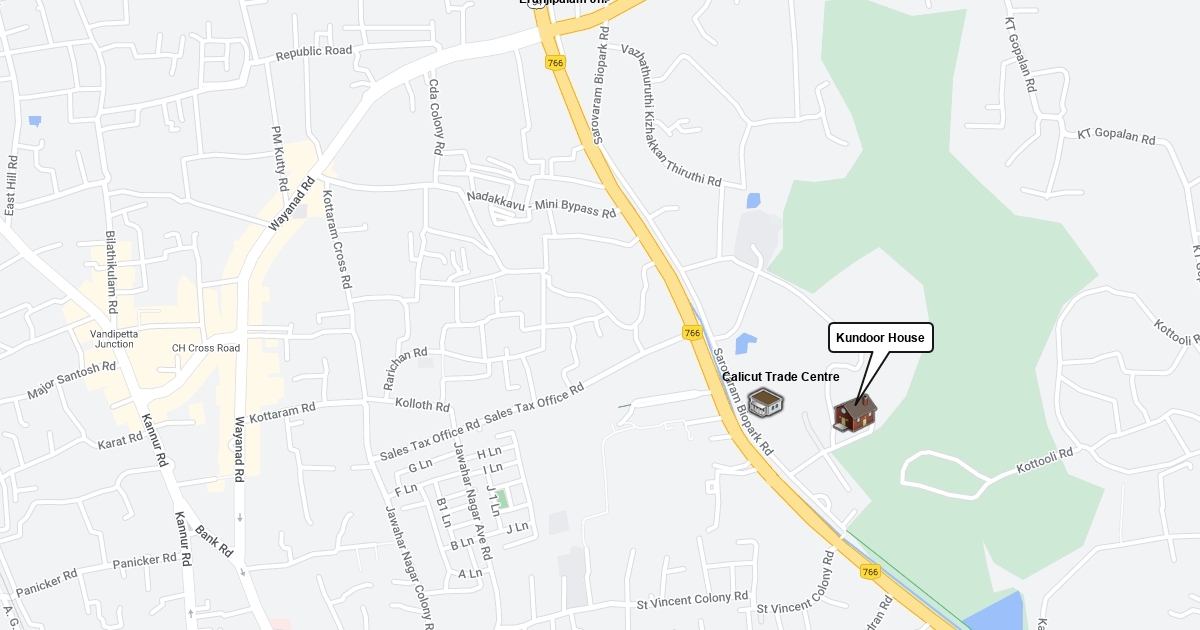Click the Republic Road label

click(314, 51)
